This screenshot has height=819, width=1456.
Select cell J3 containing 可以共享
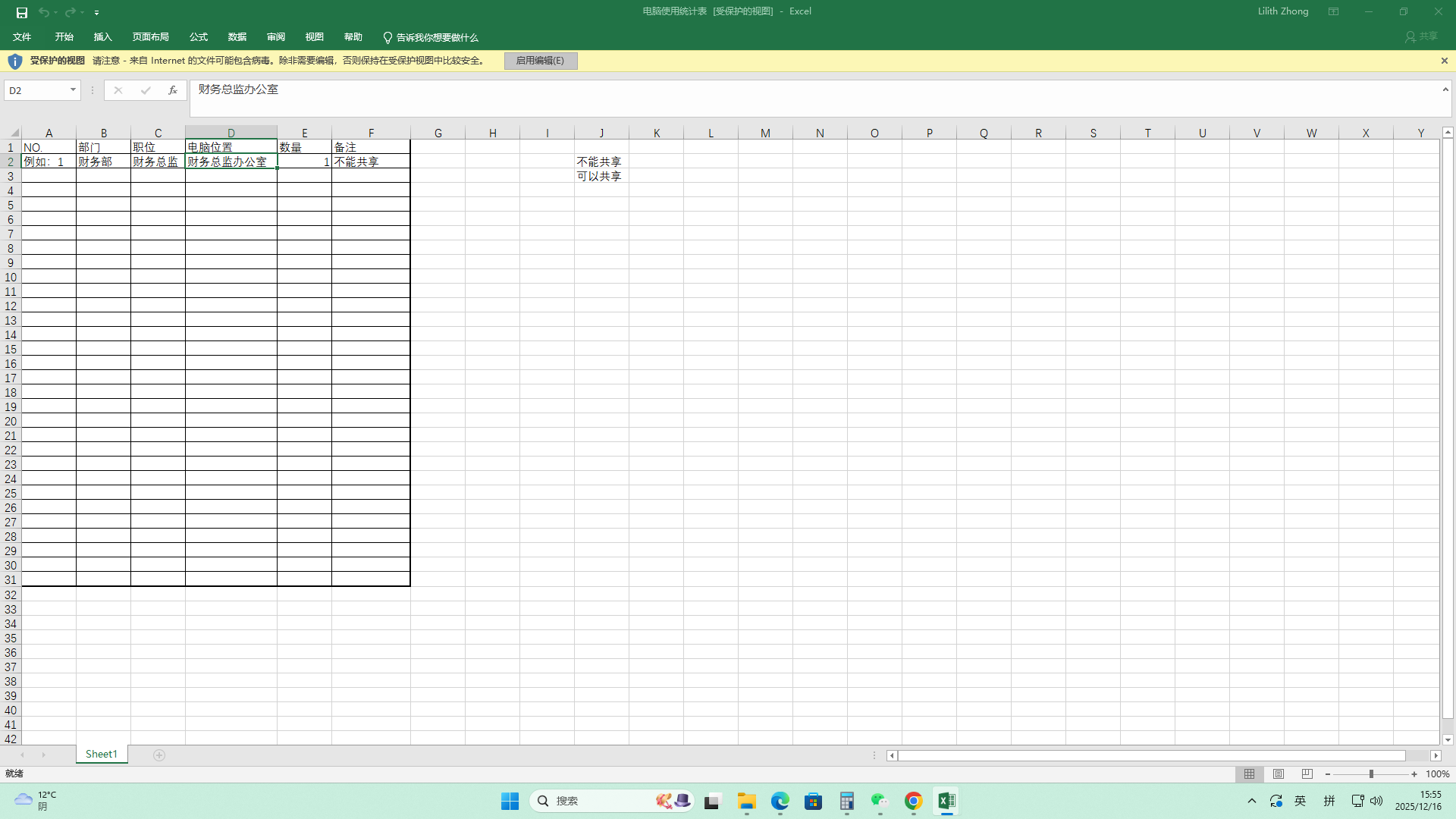(x=601, y=176)
